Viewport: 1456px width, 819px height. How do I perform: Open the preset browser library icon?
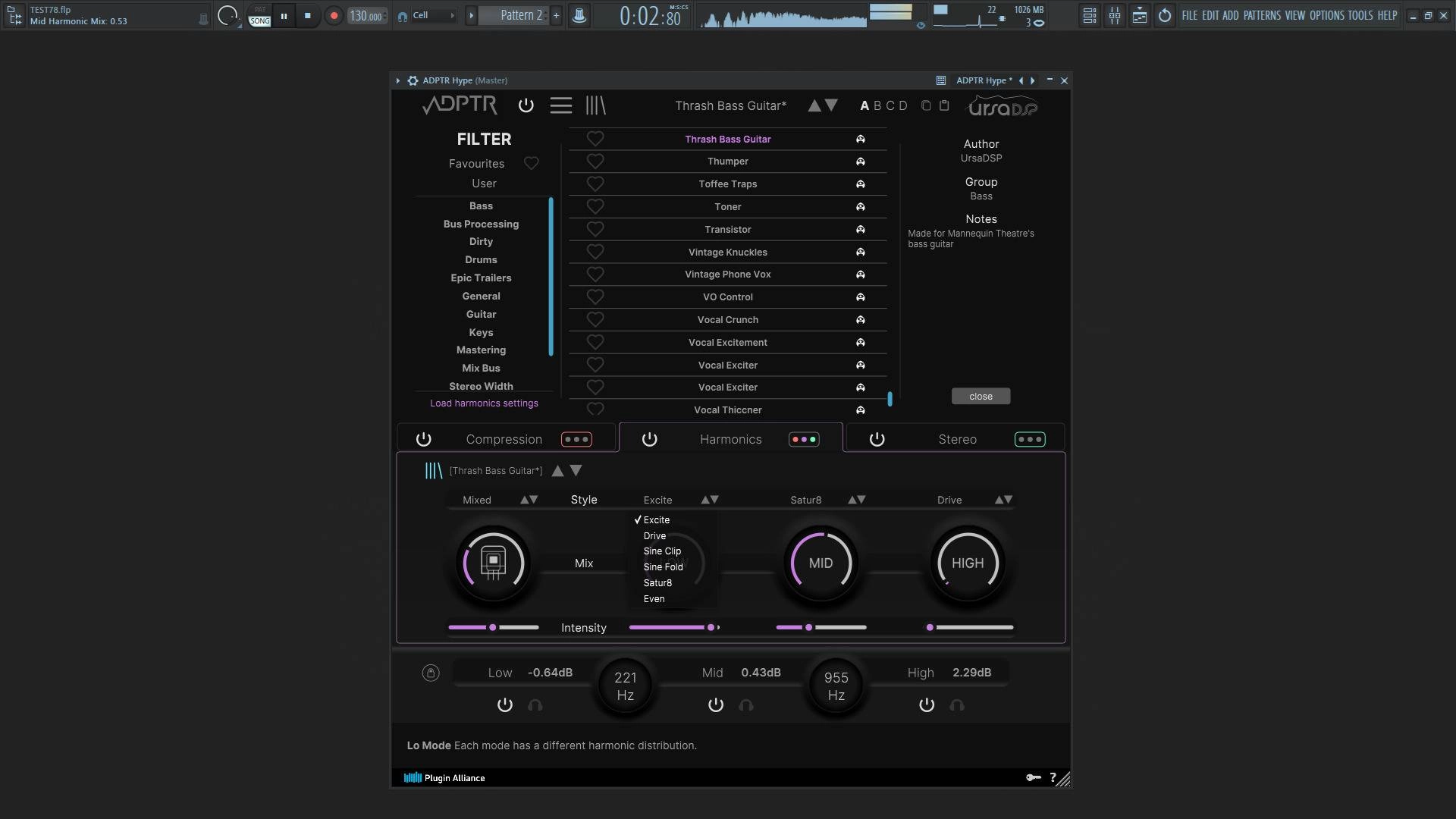[x=596, y=106]
